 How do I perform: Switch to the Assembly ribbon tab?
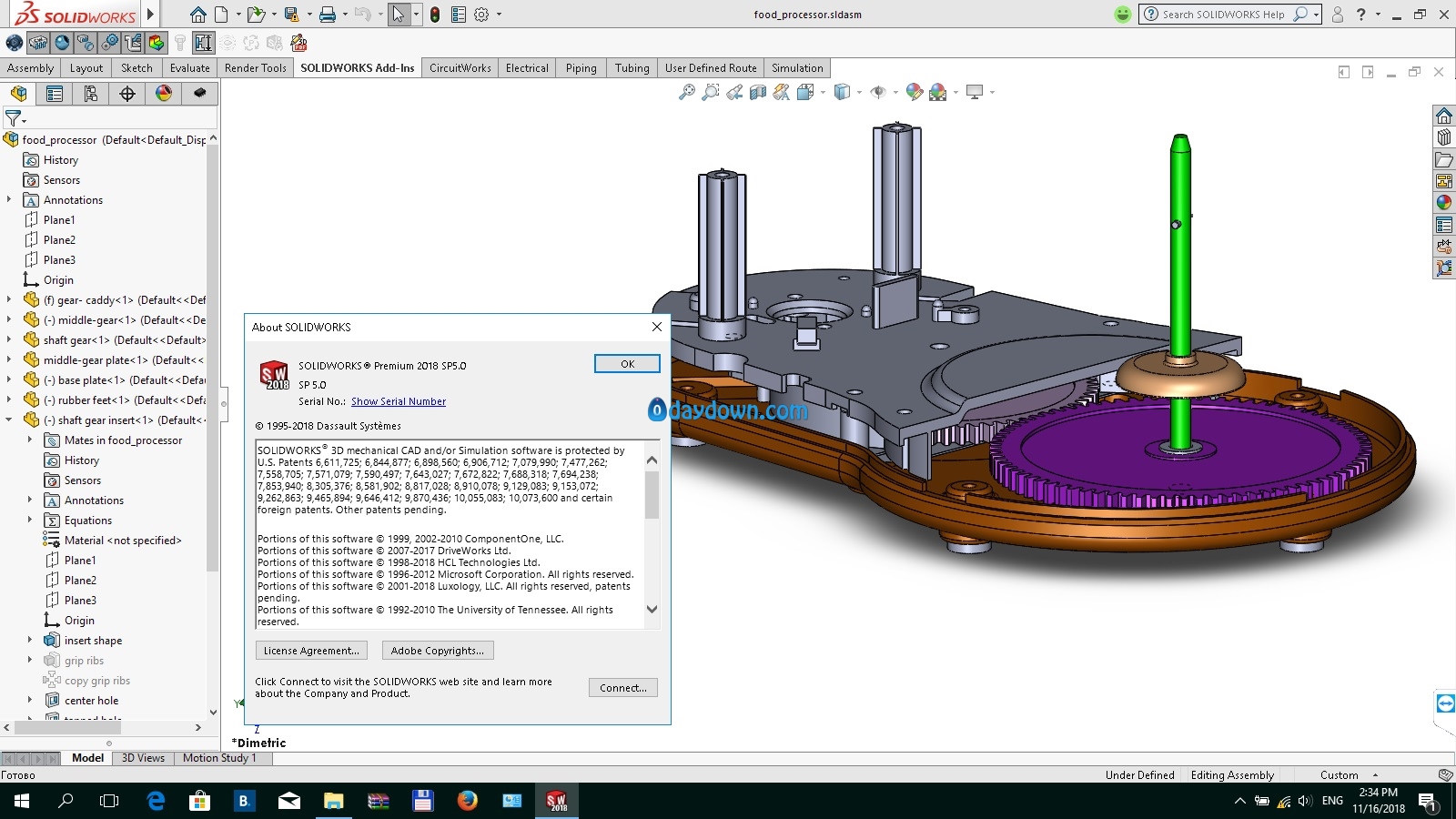(31, 68)
